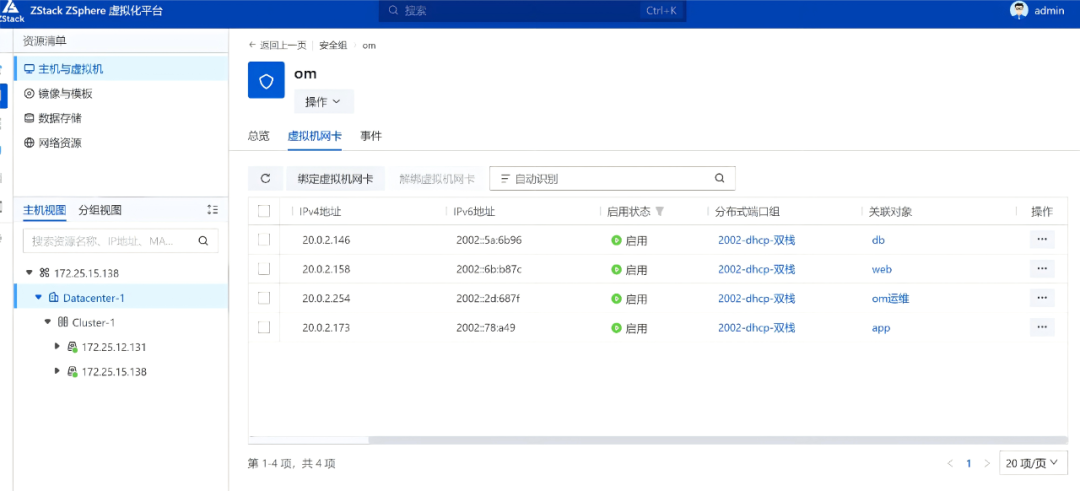Tick the checkbox for 20.0.2.146 row

[x=264, y=240]
